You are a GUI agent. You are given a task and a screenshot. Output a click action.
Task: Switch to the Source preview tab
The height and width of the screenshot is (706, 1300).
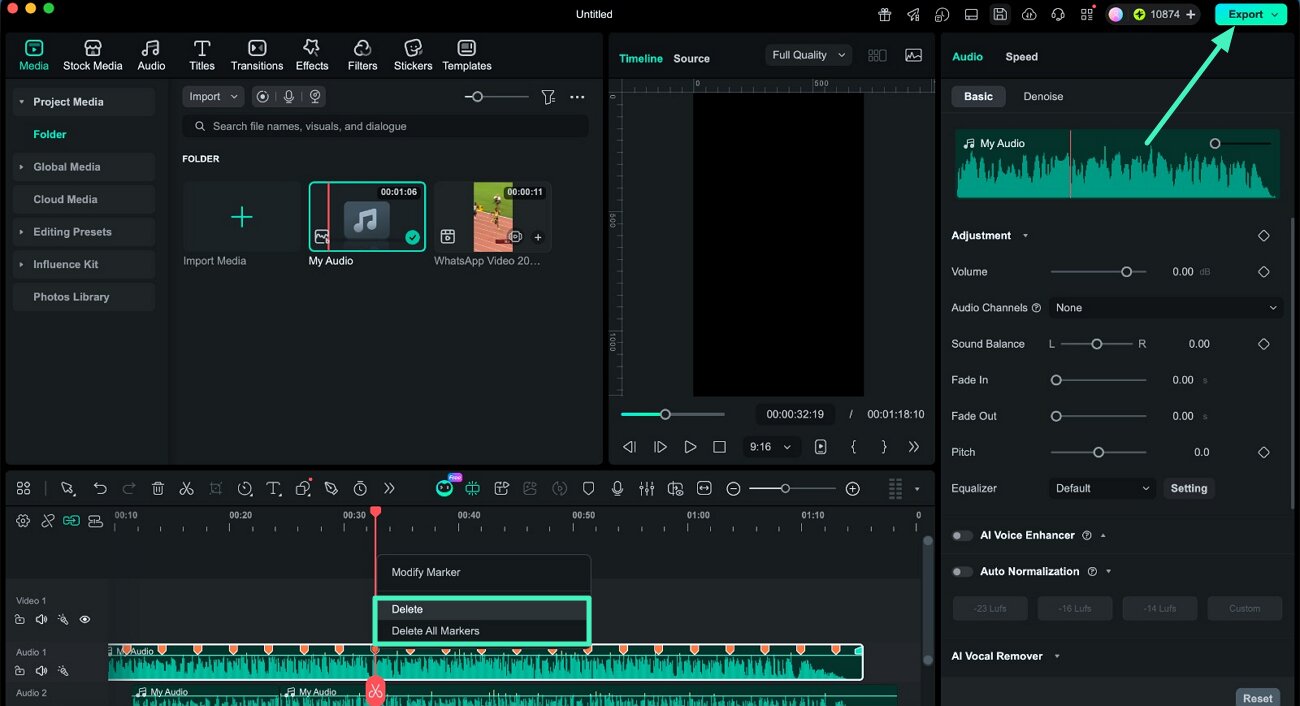coord(691,58)
